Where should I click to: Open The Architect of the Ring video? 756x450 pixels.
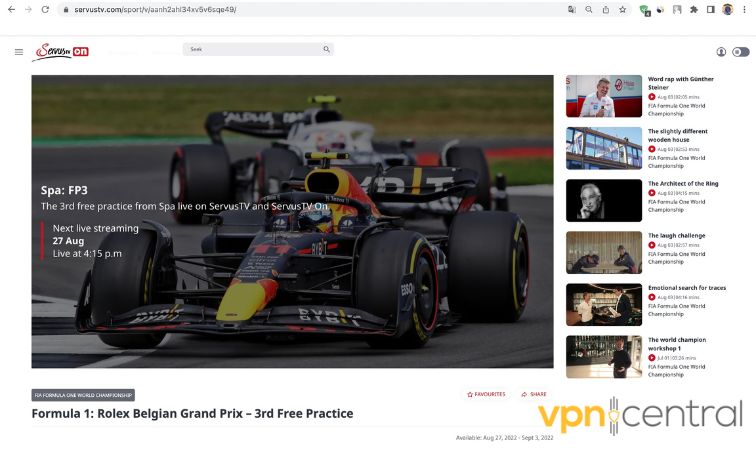[x=604, y=200]
